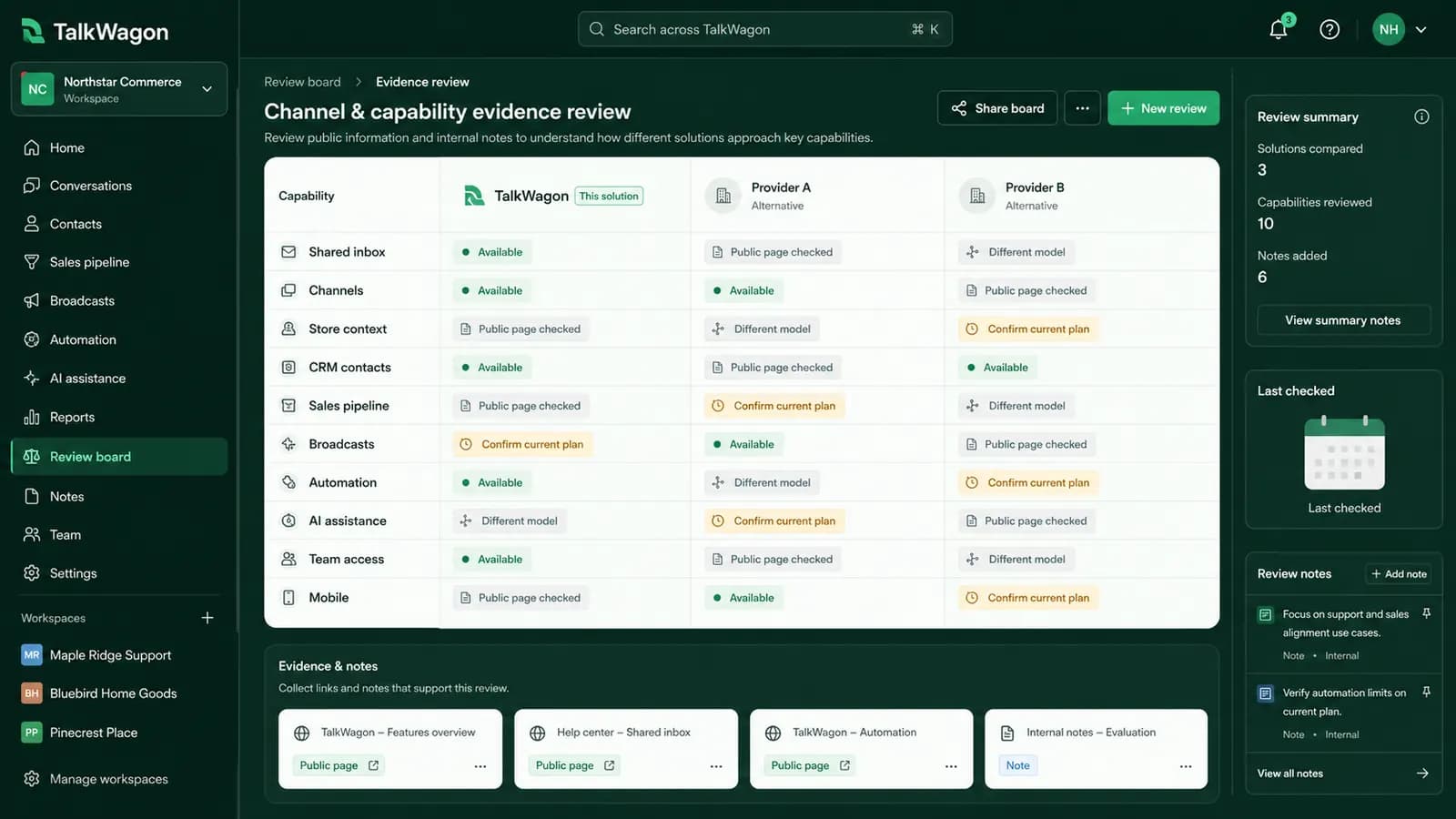Open Reports in sidebar
This screenshot has width=1456, height=819.
click(119, 417)
